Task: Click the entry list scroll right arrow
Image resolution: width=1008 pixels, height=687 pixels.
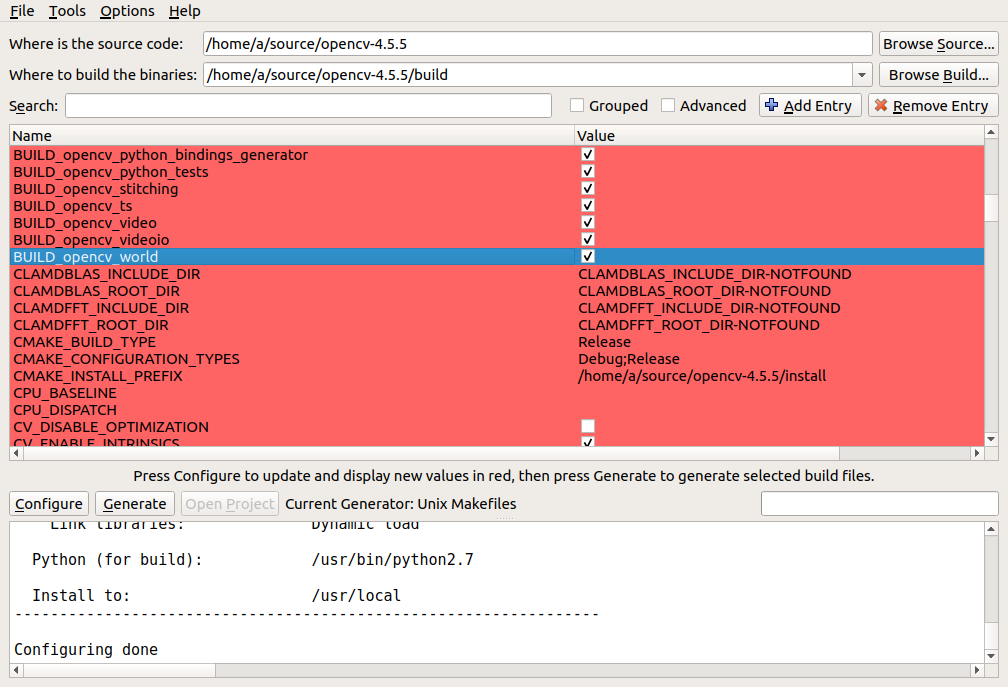Action: (x=977, y=453)
